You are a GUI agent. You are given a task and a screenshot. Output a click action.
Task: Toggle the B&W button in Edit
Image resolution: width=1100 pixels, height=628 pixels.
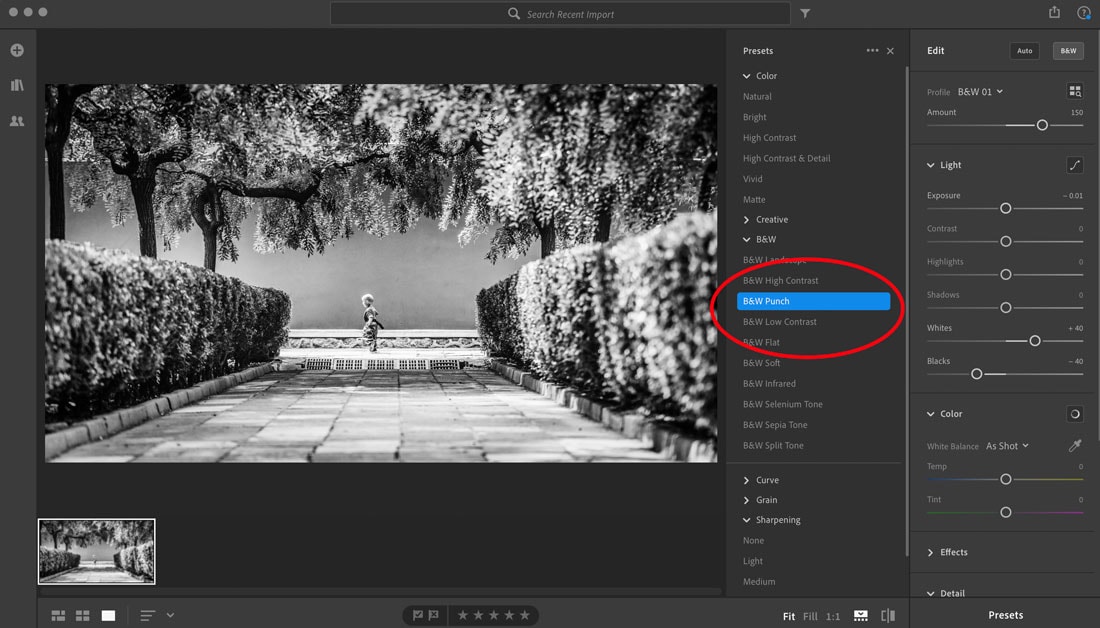(1068, 51)
